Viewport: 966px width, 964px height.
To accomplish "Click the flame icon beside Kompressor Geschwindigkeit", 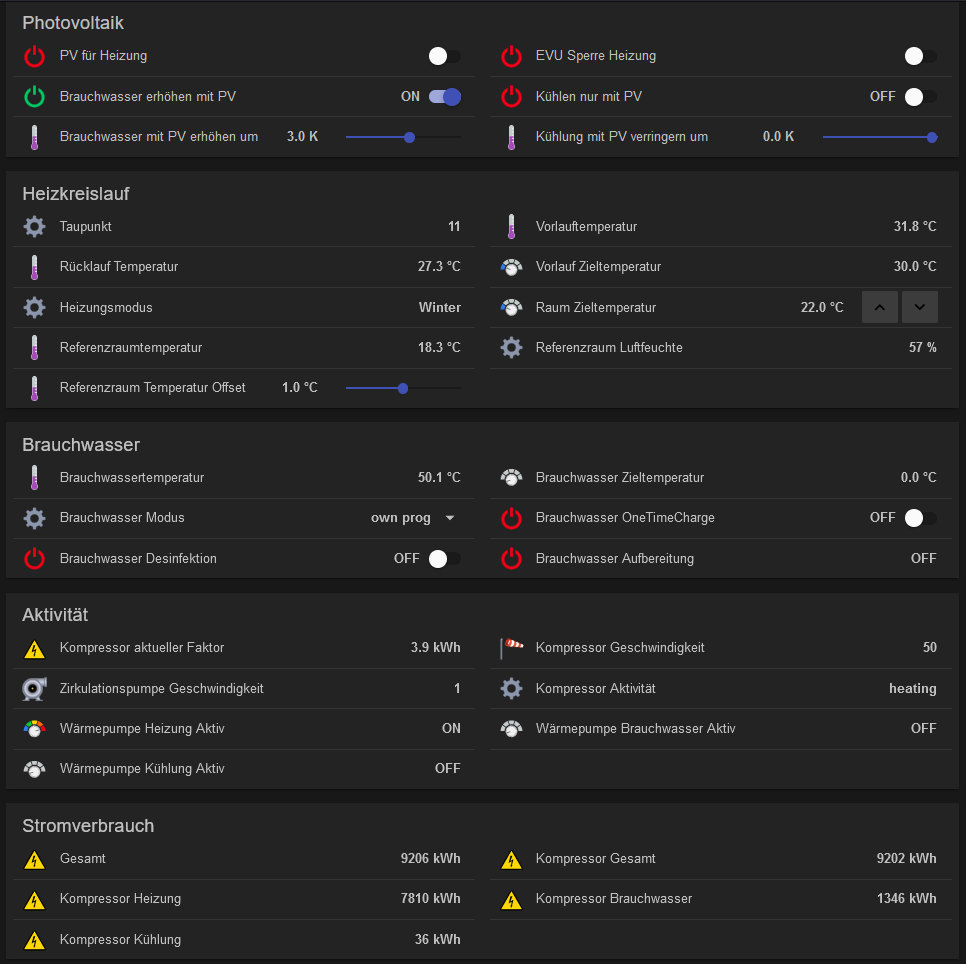I will pyautogui.click(x=511, y=648).
